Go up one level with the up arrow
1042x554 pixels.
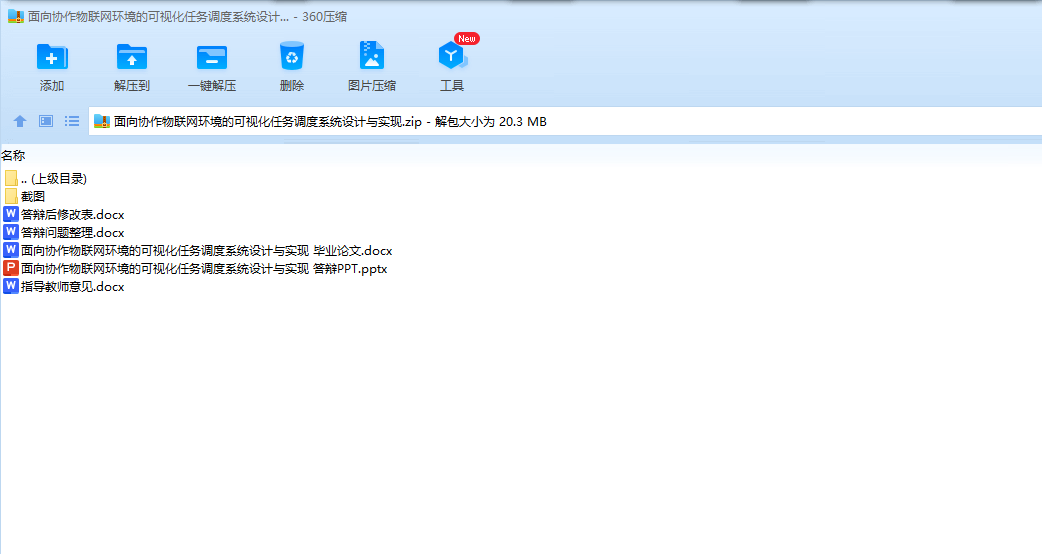(20, 122)
